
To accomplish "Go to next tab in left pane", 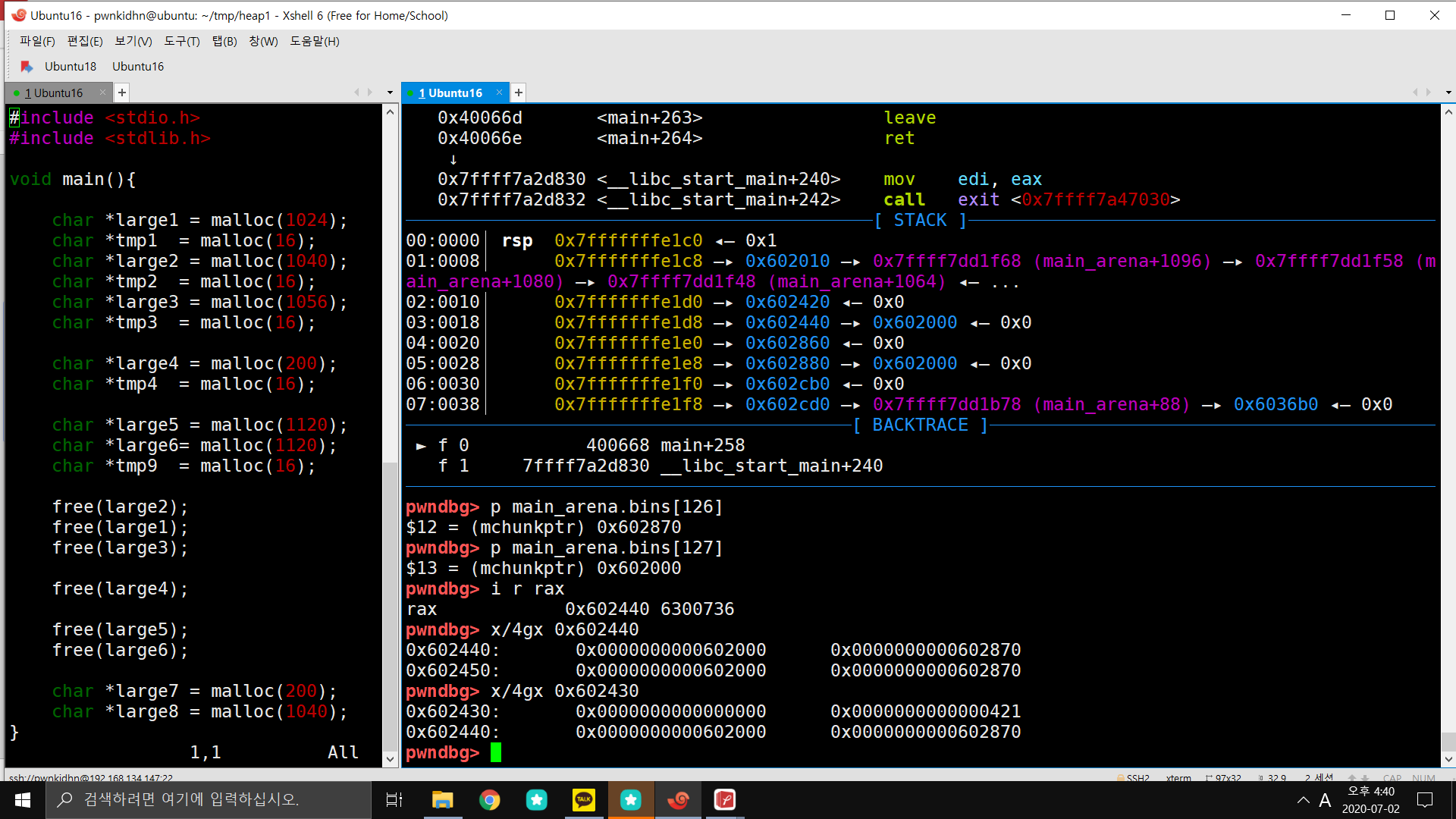I will point(370,93).
